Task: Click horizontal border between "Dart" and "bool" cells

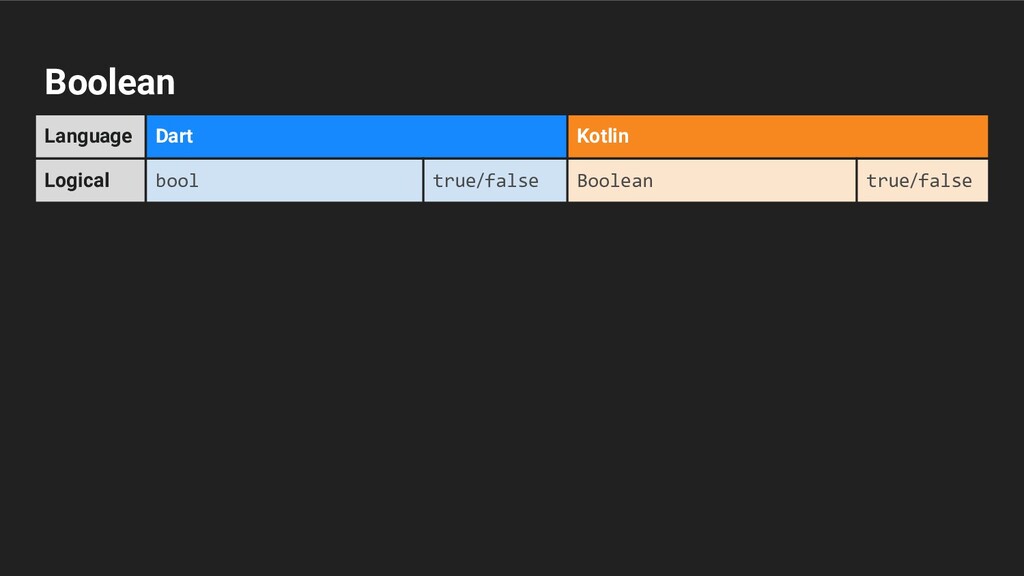Action: tap(356, 158)
